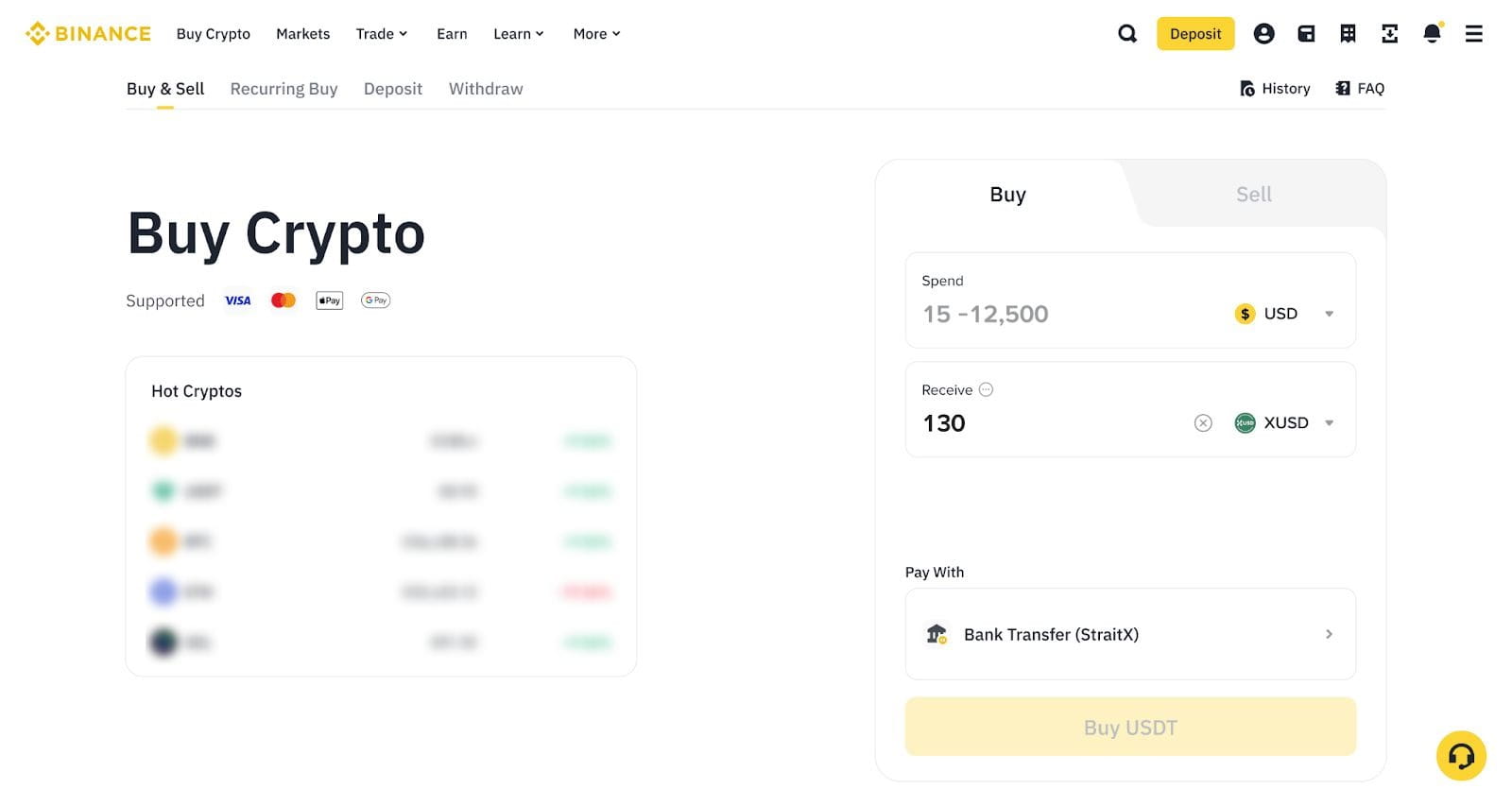Open the notifications bell
The image size is (1512, 806).
click(x=1432, y=34)
